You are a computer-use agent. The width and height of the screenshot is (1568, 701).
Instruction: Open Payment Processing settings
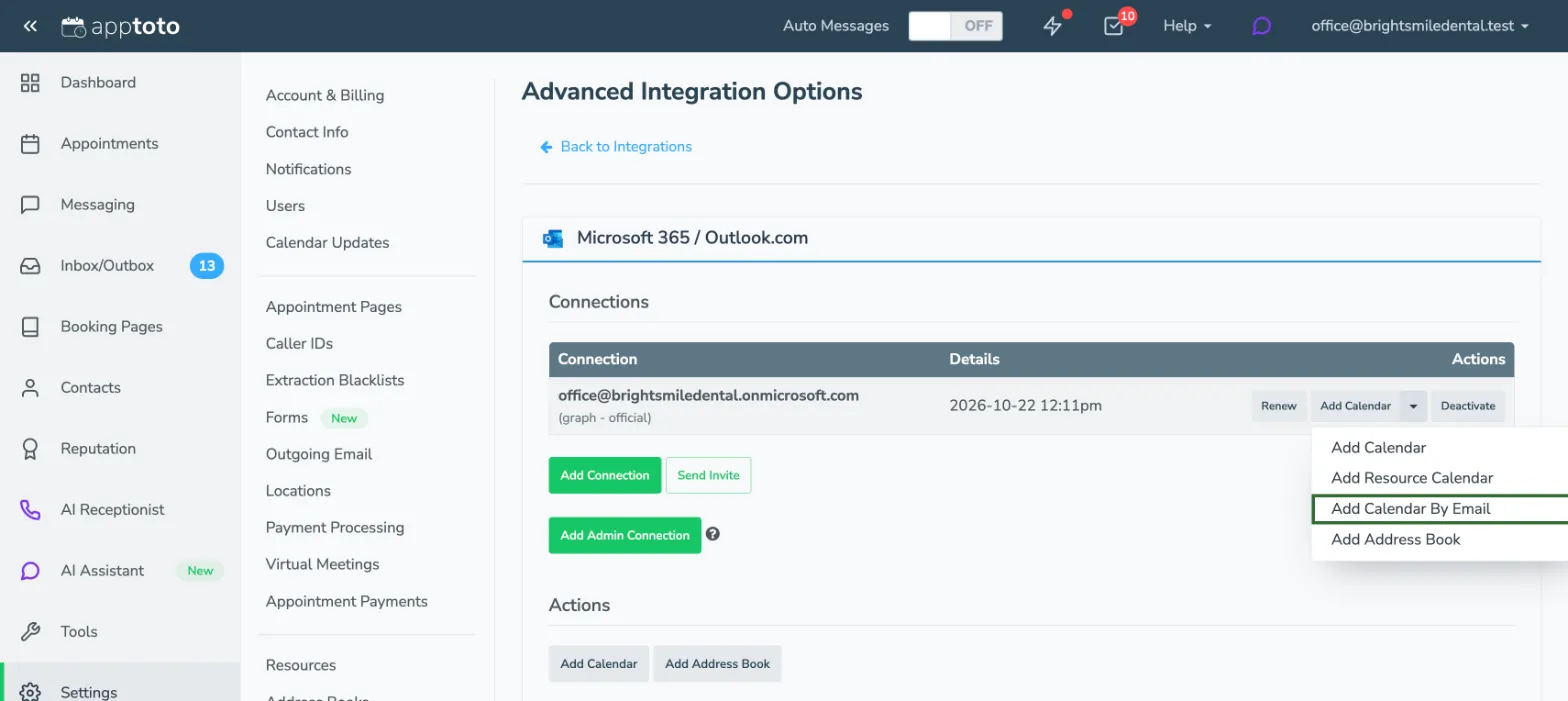335,527
